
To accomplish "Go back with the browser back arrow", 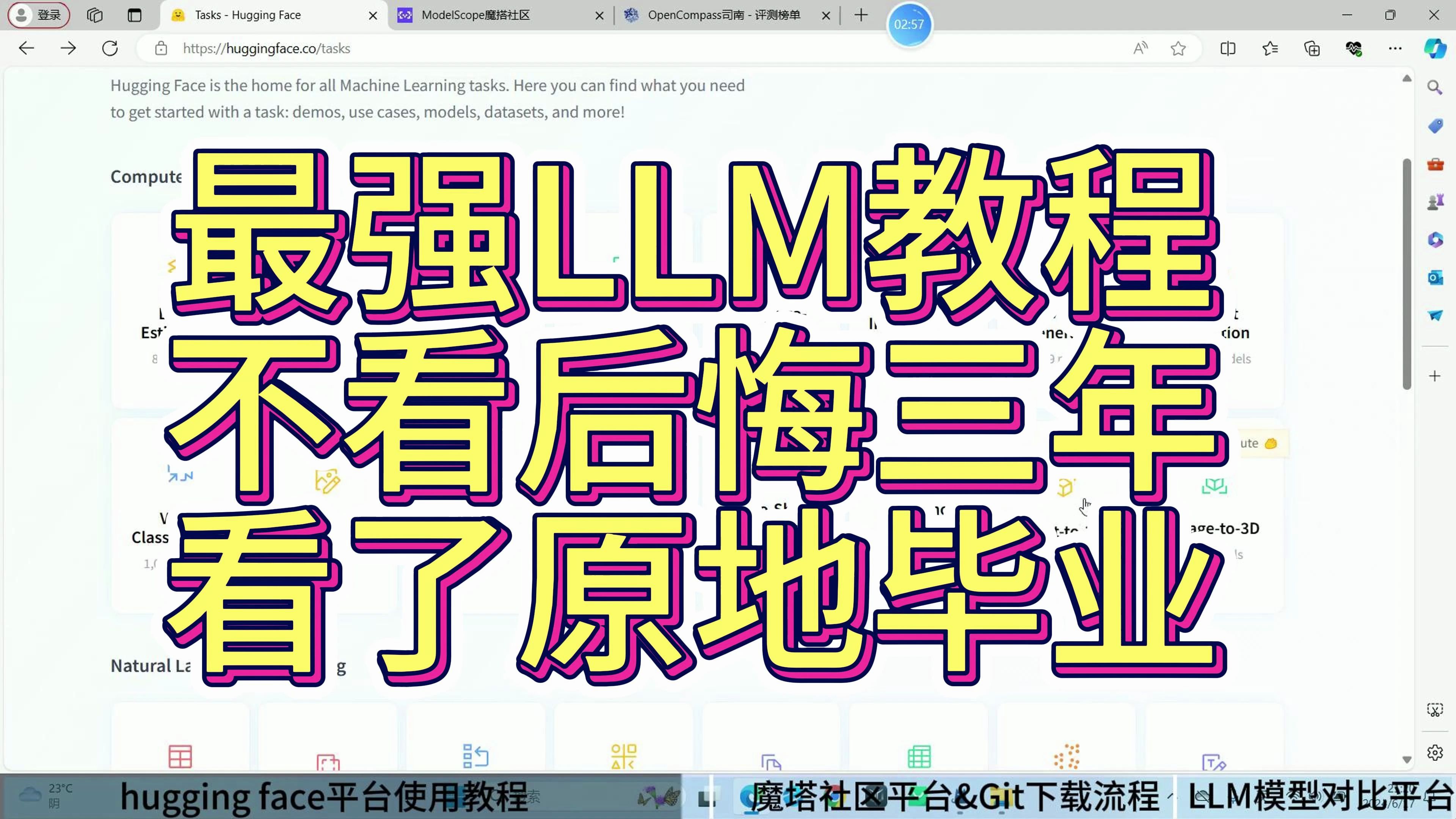I will tap(27, 49).
